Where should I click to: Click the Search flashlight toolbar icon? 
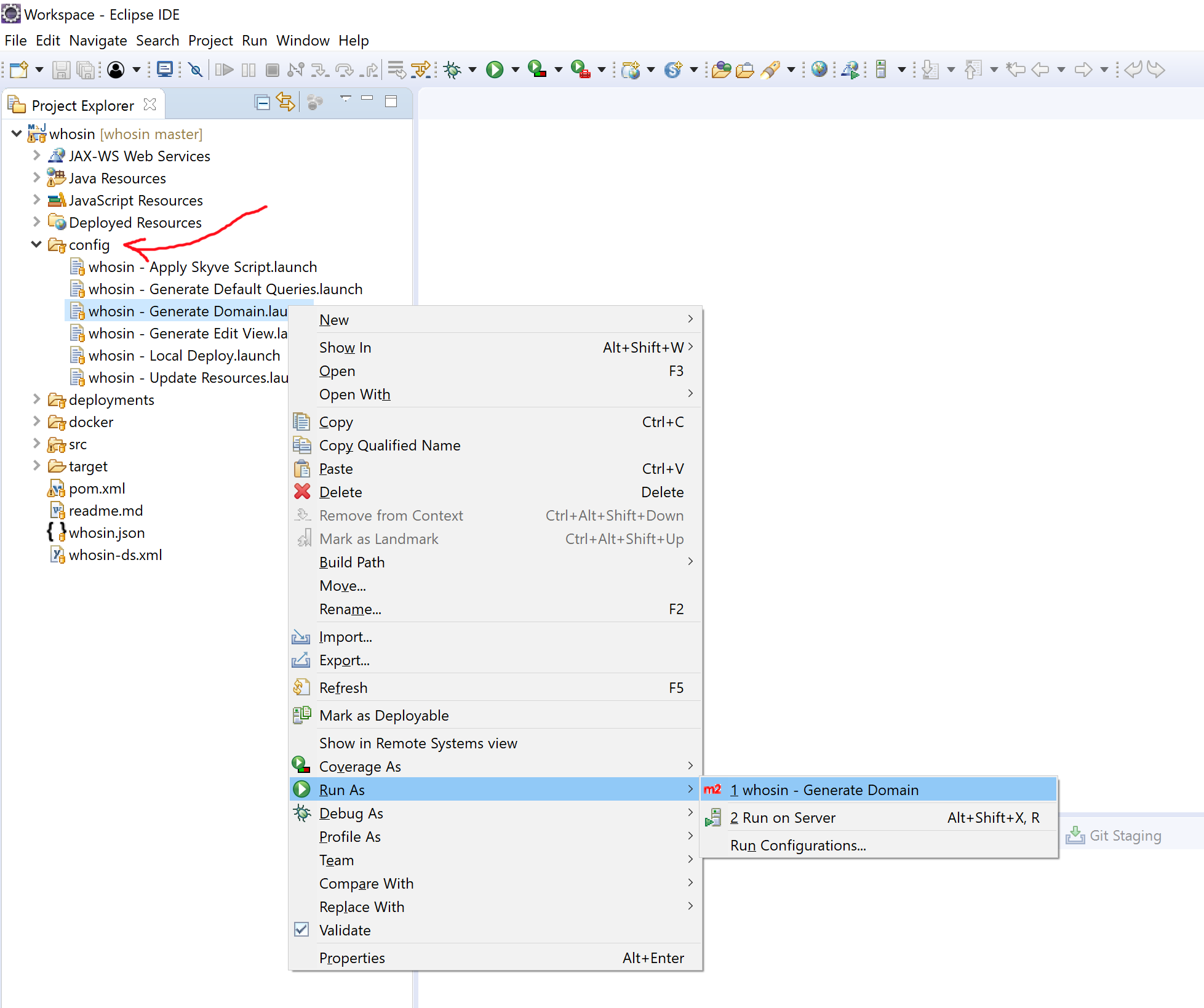(x=770, y=70)
